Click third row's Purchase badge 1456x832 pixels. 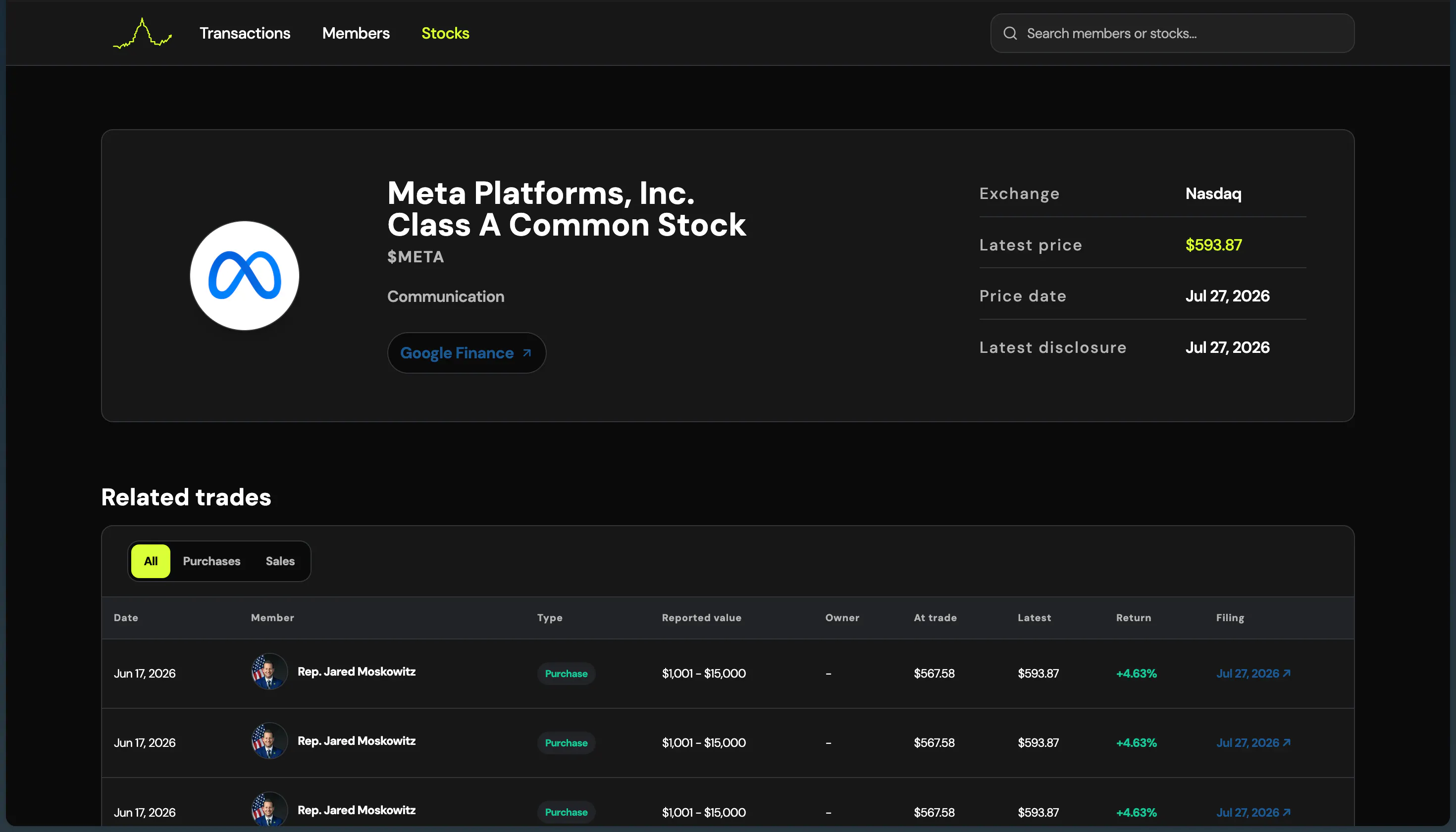pos(566,812)
